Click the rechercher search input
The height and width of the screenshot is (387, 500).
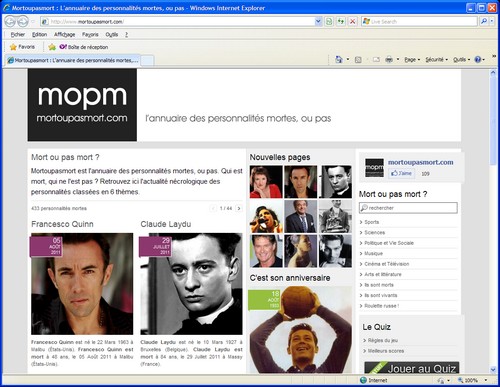408,208
